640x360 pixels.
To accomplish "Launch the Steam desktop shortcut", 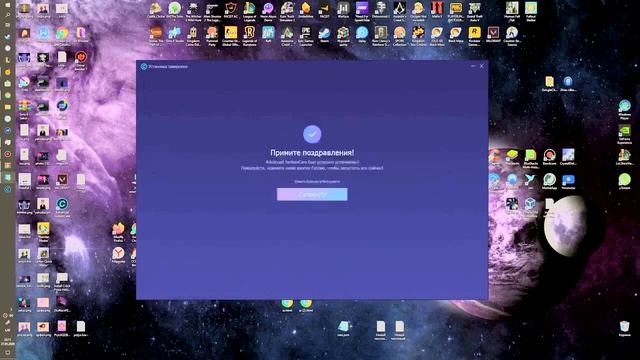I will tap(324, 35).
